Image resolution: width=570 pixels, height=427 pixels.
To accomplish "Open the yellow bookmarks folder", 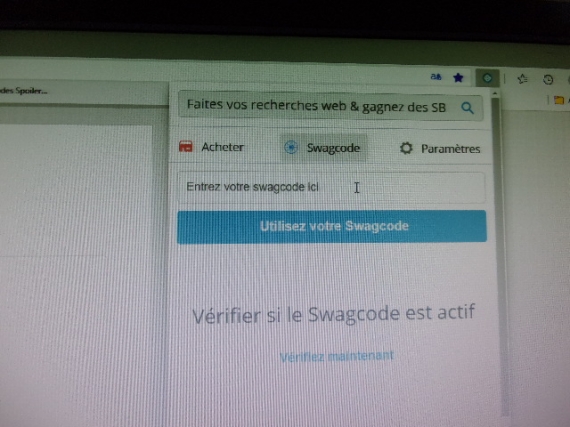I will click(x=559, y=100).
